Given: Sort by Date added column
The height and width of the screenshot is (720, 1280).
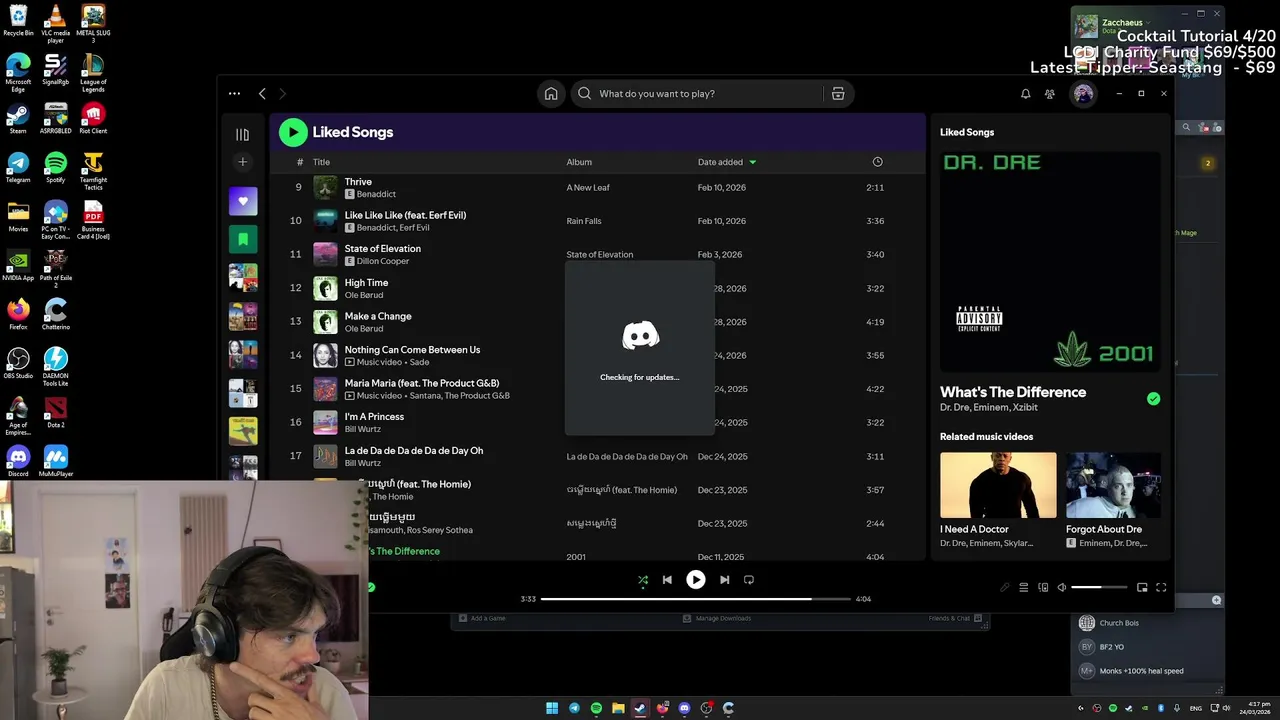Looking at the screenshot, I should pos(727,162).
